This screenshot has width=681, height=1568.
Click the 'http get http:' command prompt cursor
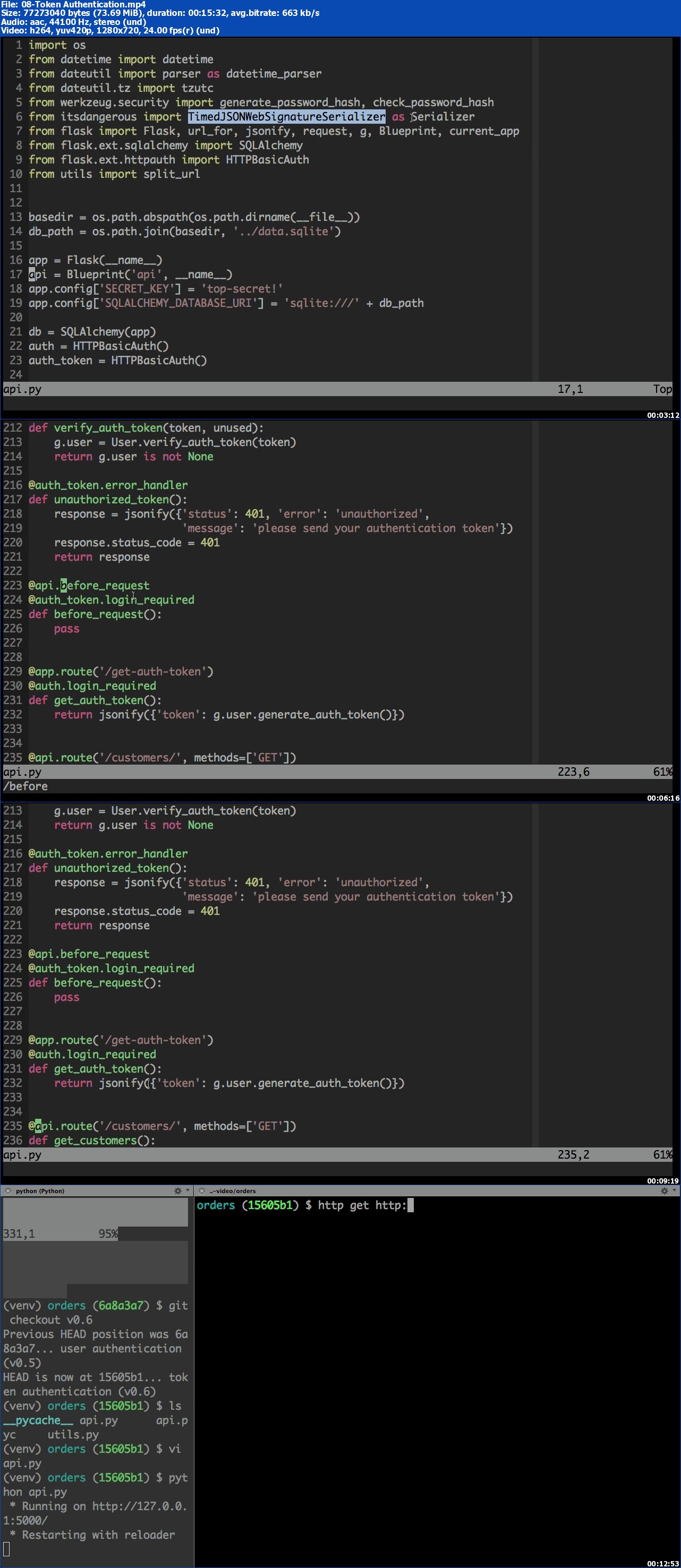(x=410, y=1205)
